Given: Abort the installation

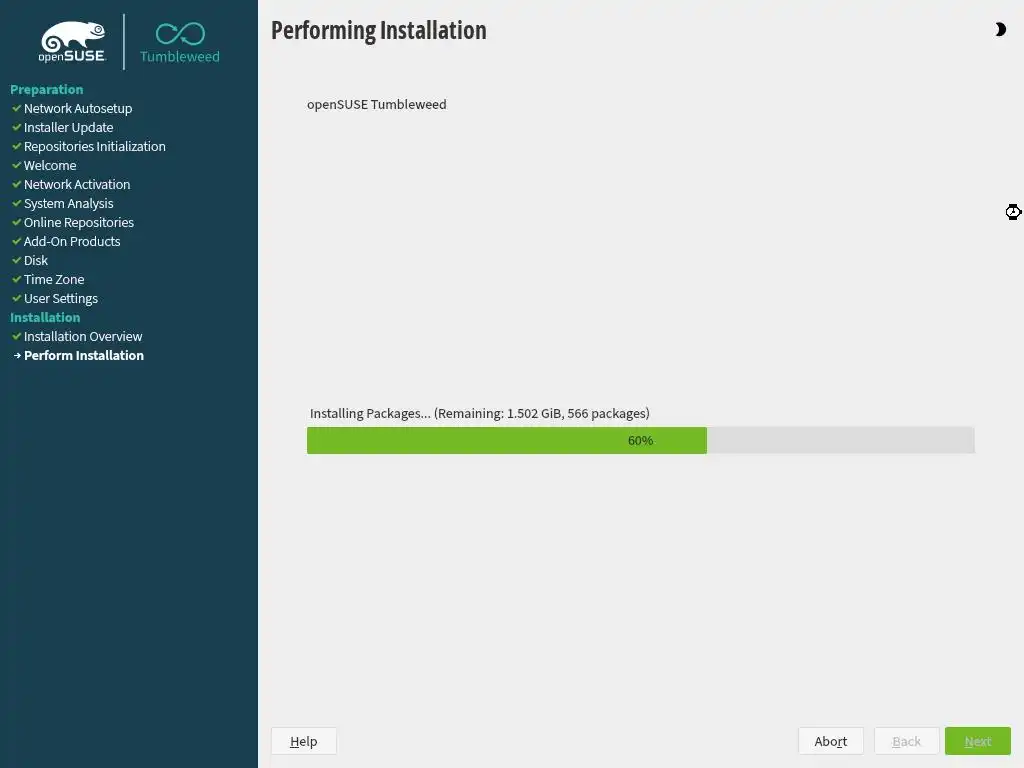Looking at the screenshot, I should tap(831, 741).
